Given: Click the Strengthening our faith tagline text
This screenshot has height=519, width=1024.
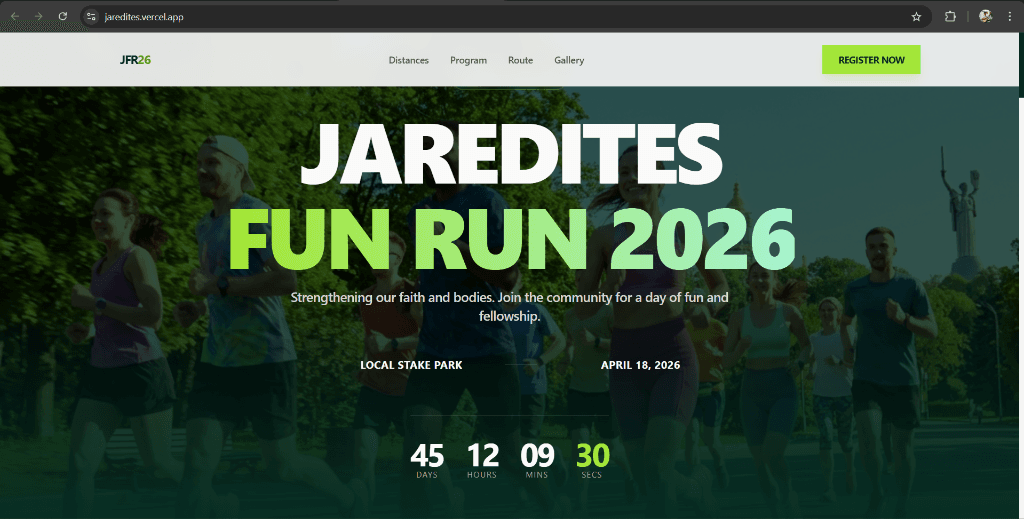Looking at the screenshot, I should coord(509,307).
